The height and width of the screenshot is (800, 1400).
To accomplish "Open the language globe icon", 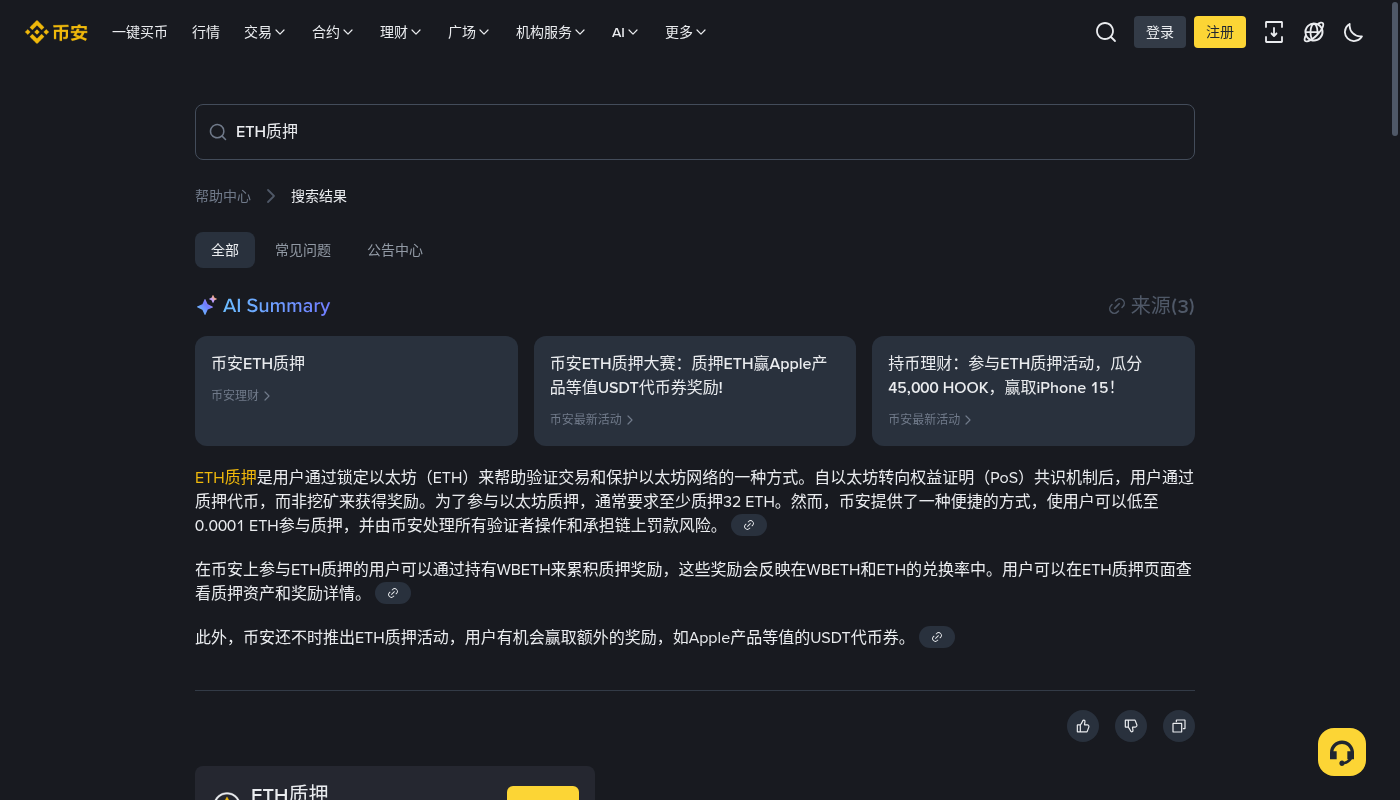I will coord(1314,32).
